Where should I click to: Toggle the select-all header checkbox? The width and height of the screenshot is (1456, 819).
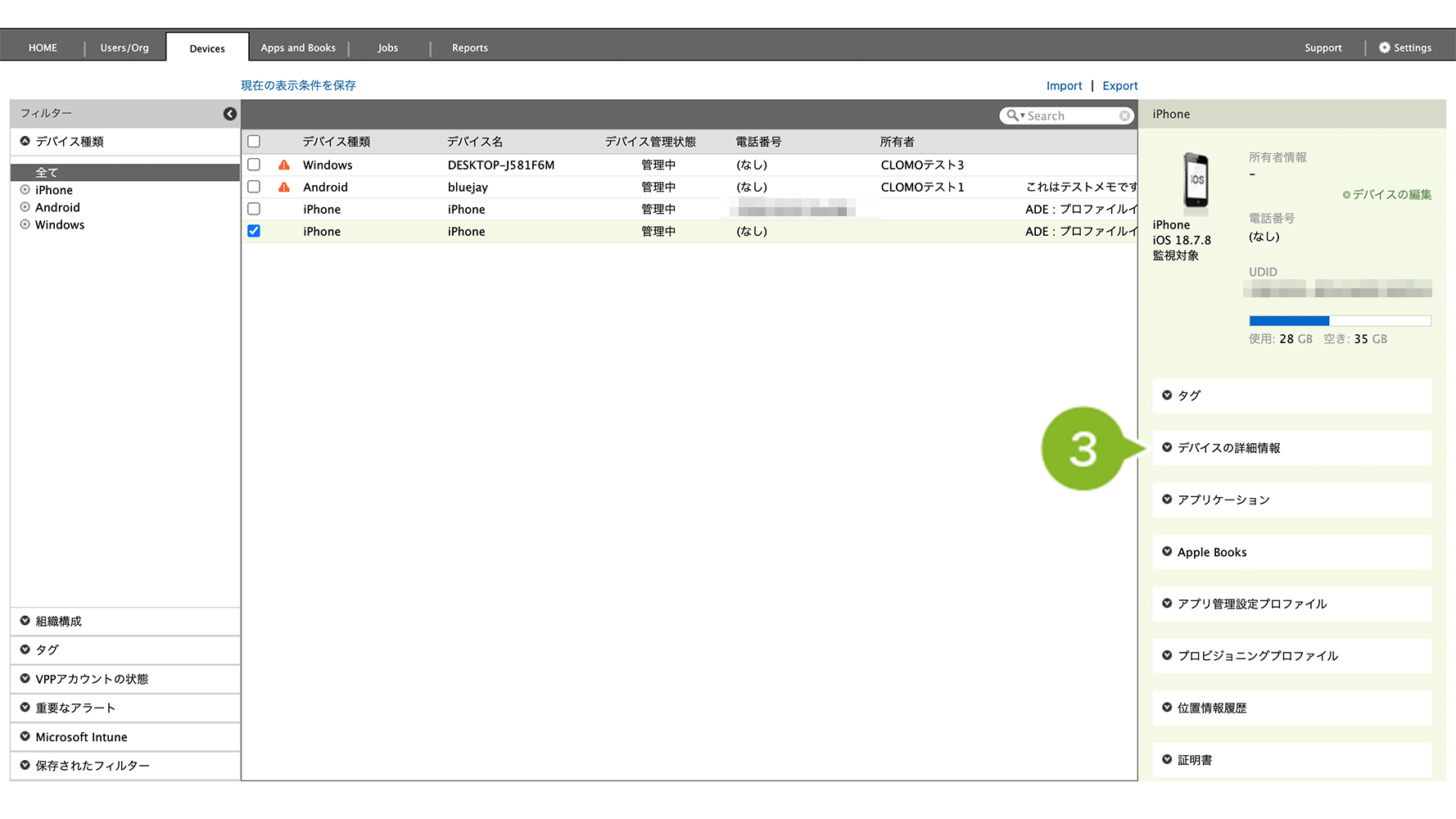point(254,142)
